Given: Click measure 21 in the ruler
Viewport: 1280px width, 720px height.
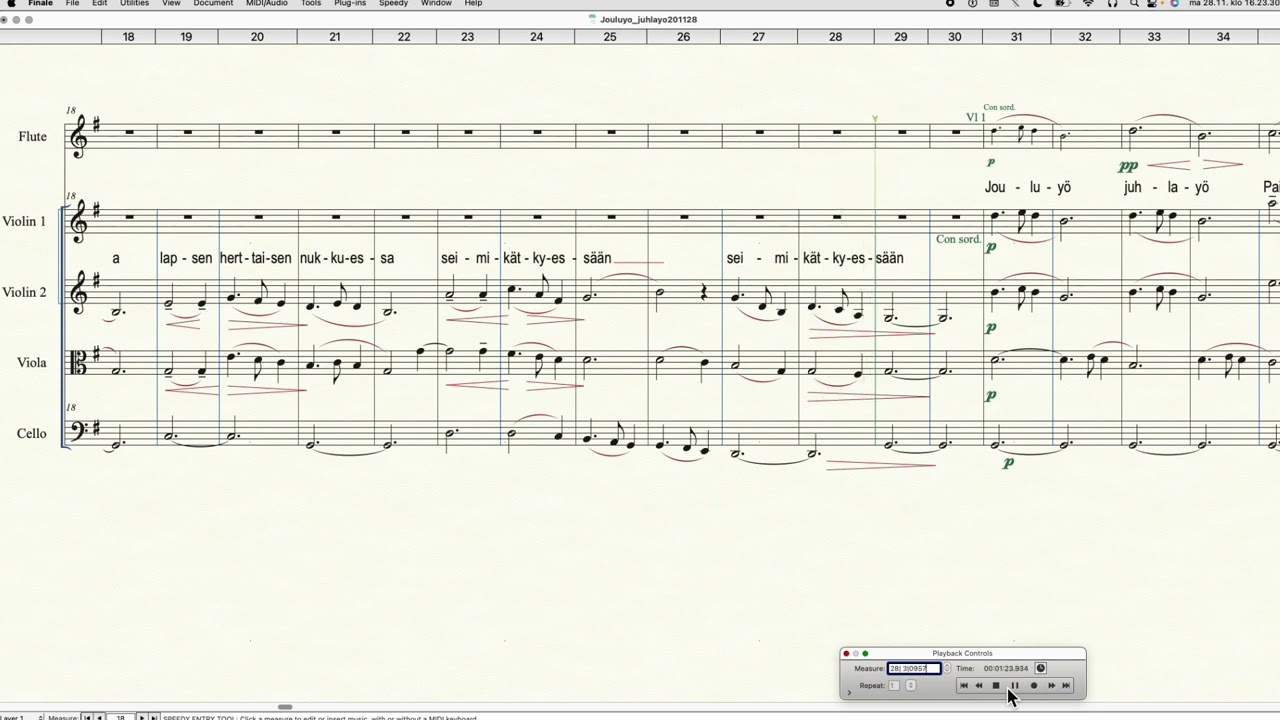Looking at the screenshot, I should [x=335, y=37].
